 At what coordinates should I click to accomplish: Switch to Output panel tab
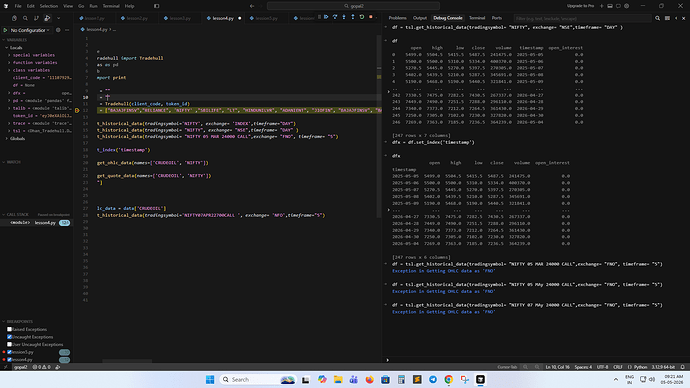[x=420, y=18]
